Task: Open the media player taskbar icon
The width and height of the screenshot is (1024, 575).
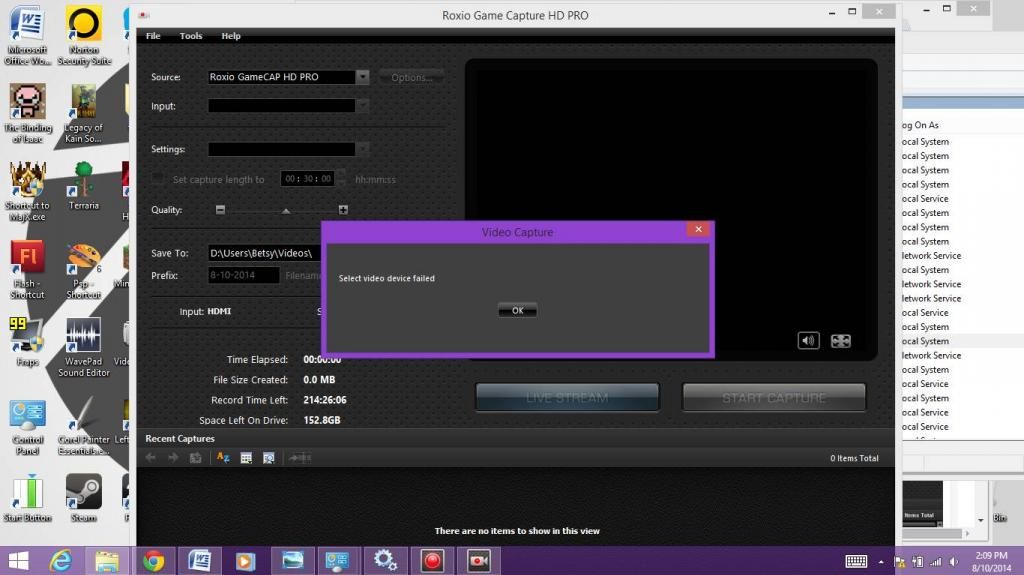Action: (246, 561)
